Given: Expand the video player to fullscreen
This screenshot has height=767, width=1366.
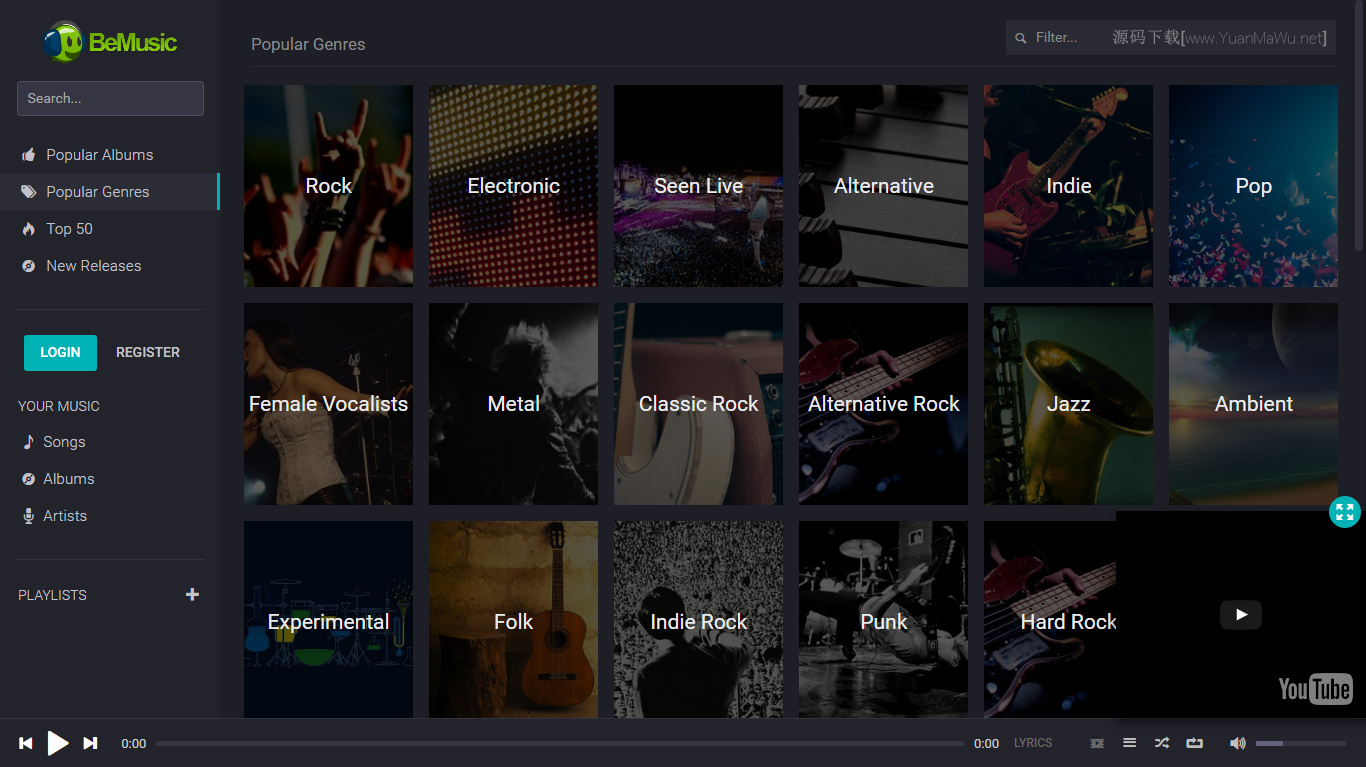Looking at the screenshot, I should click(1344, 513).
